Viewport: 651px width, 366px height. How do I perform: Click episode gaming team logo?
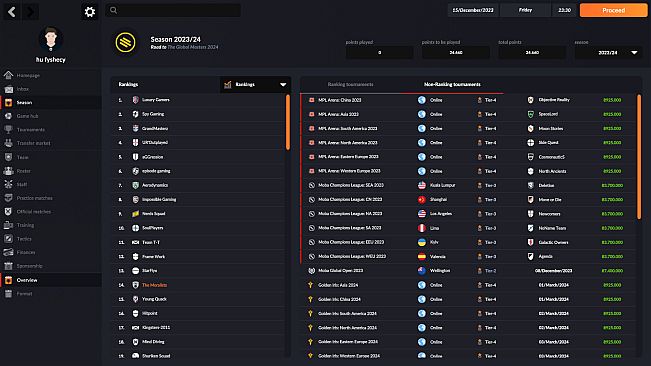click(x=135, y=171)
